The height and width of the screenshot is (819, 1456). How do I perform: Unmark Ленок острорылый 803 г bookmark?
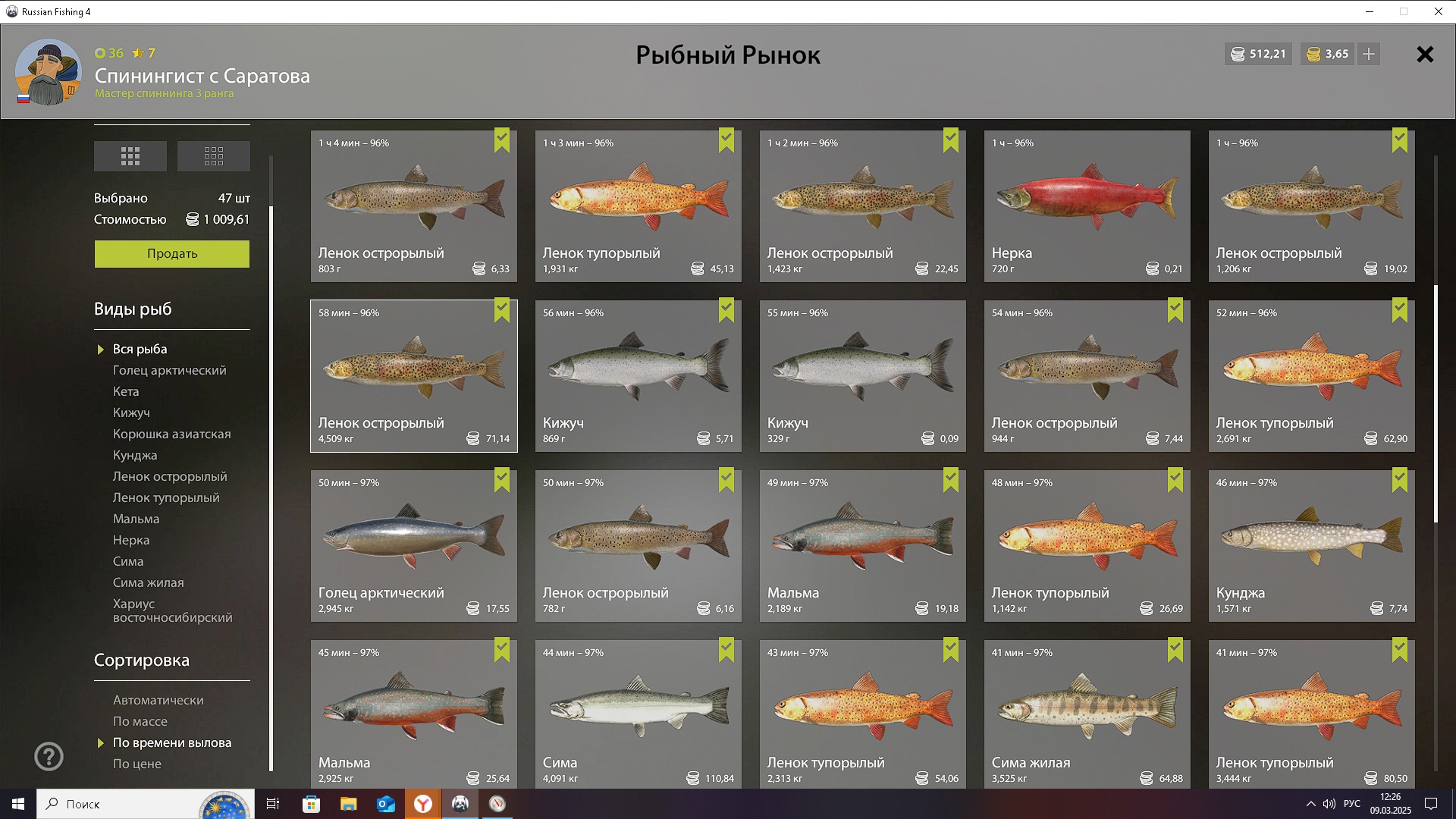tap(502, 141)
